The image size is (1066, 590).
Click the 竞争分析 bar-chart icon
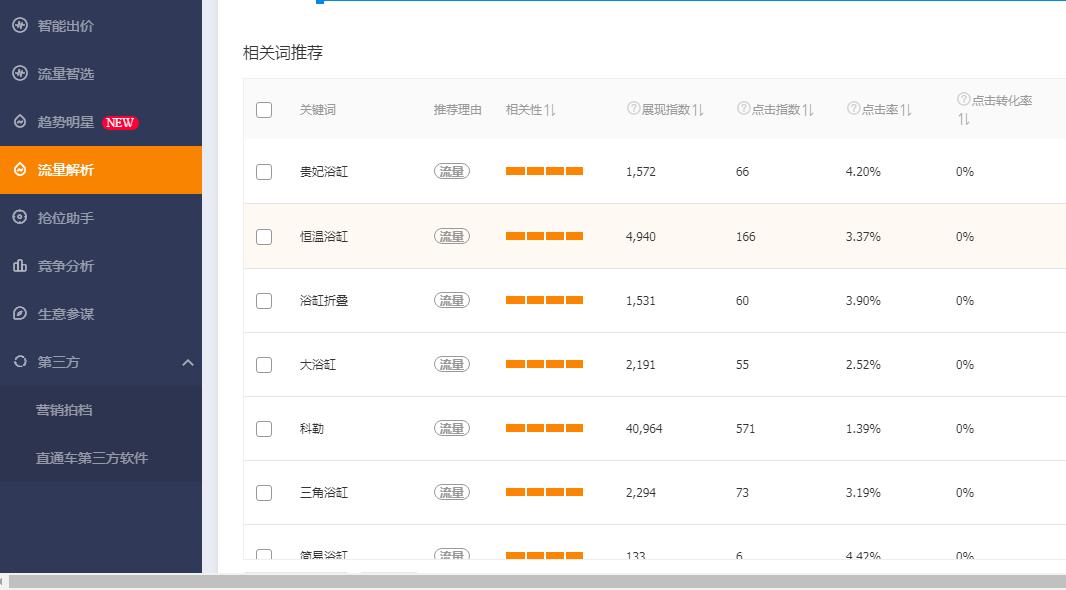(x=21, y=266)
